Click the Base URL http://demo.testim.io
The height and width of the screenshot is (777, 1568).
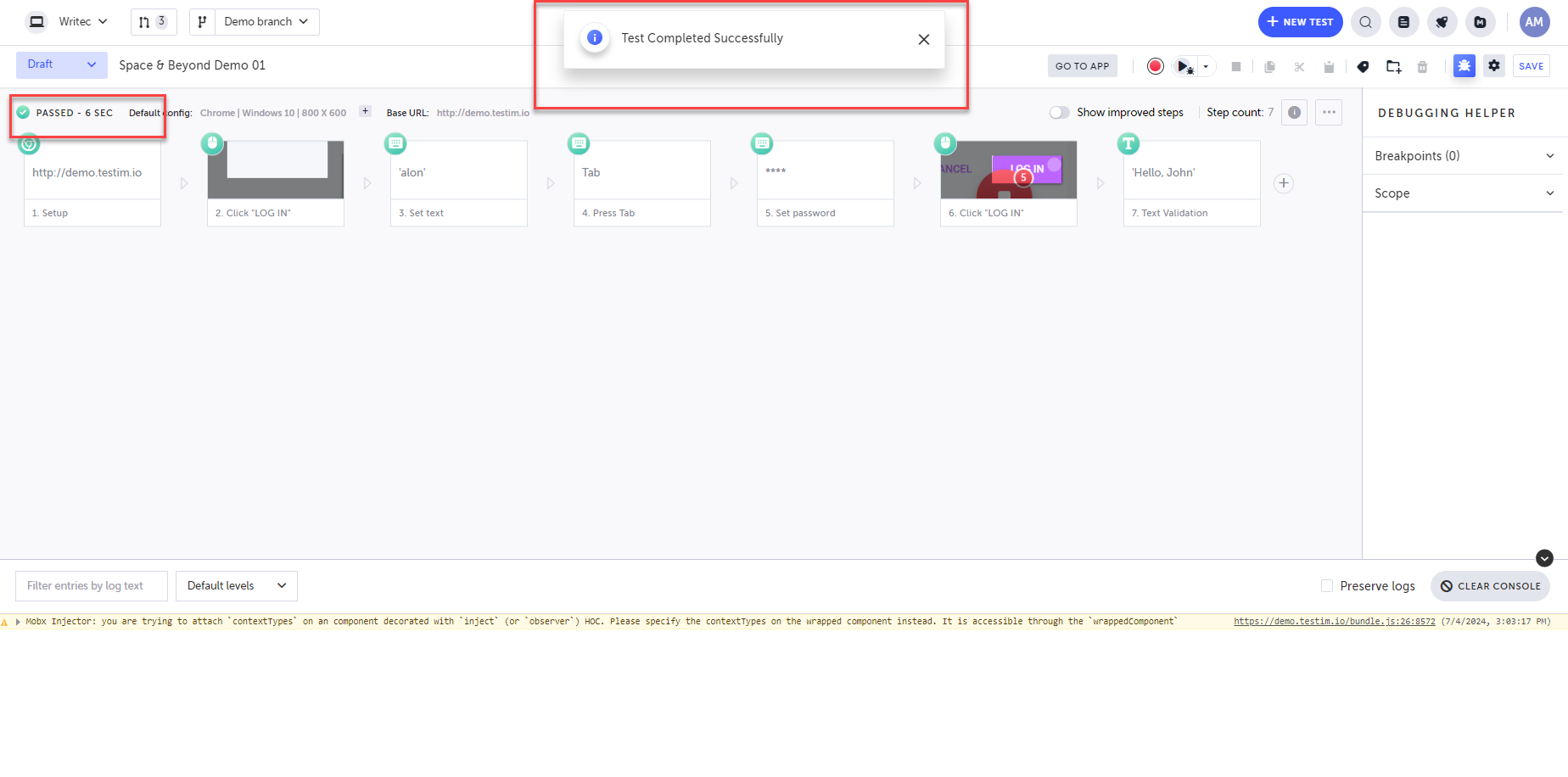[483, 113]
